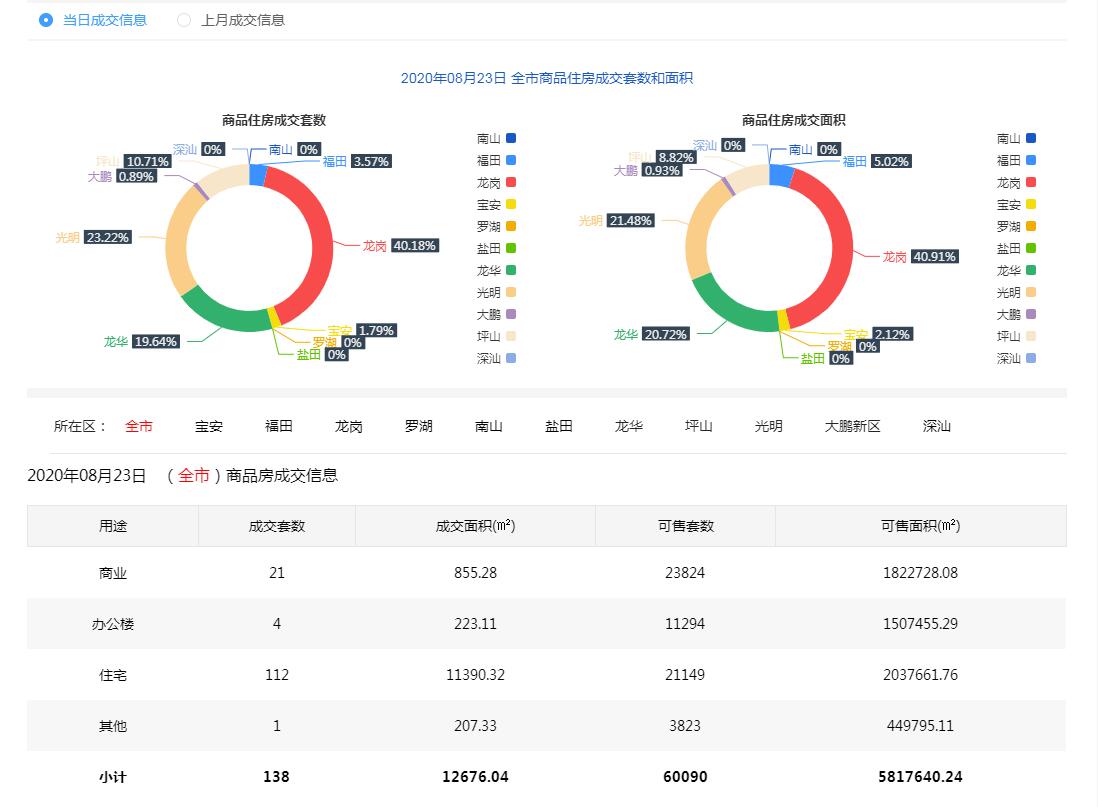
Task: Toggle 龙岗 legend icon in left chart
Action: point(511,182)
